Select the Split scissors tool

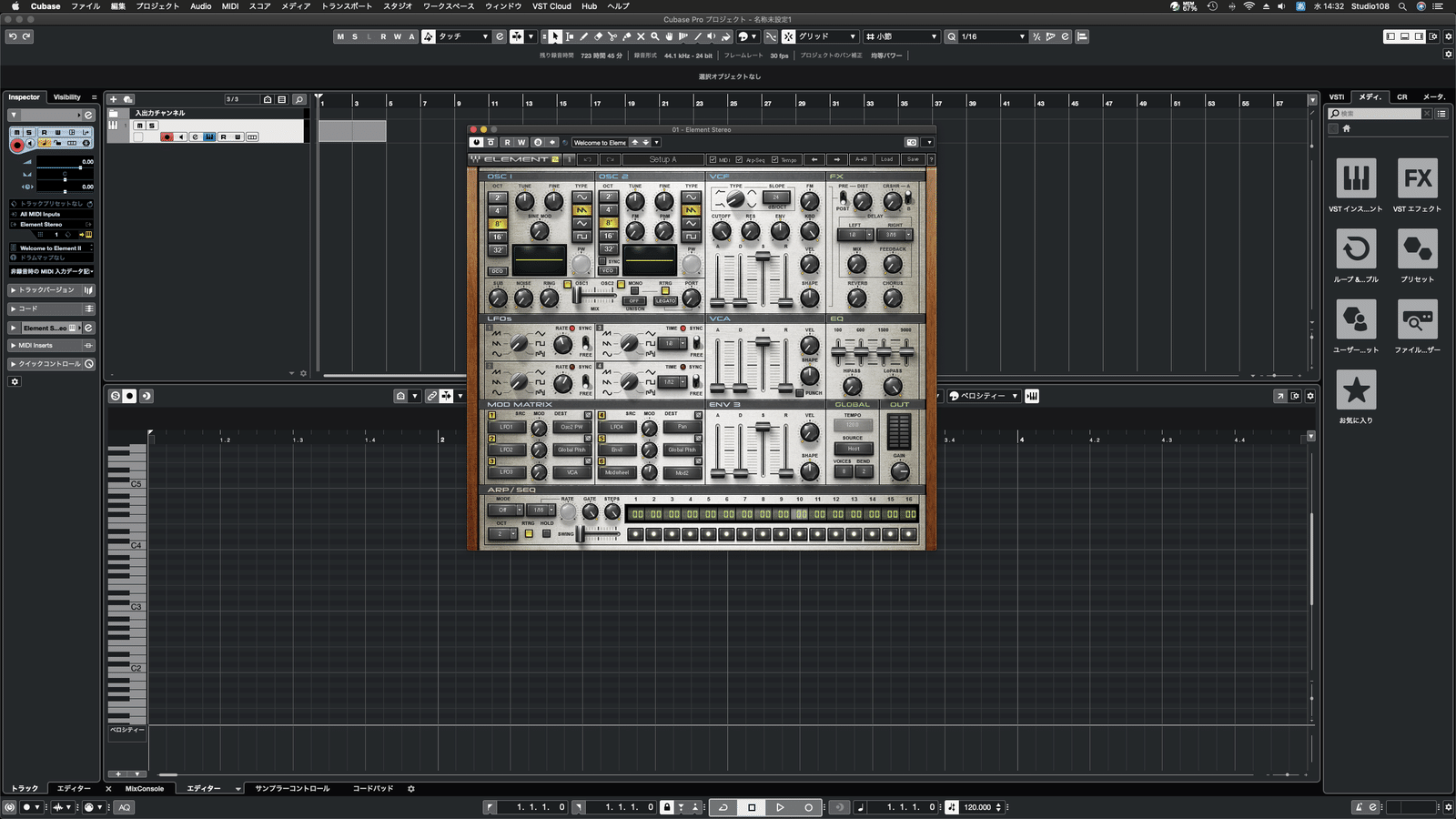(612, 36)
